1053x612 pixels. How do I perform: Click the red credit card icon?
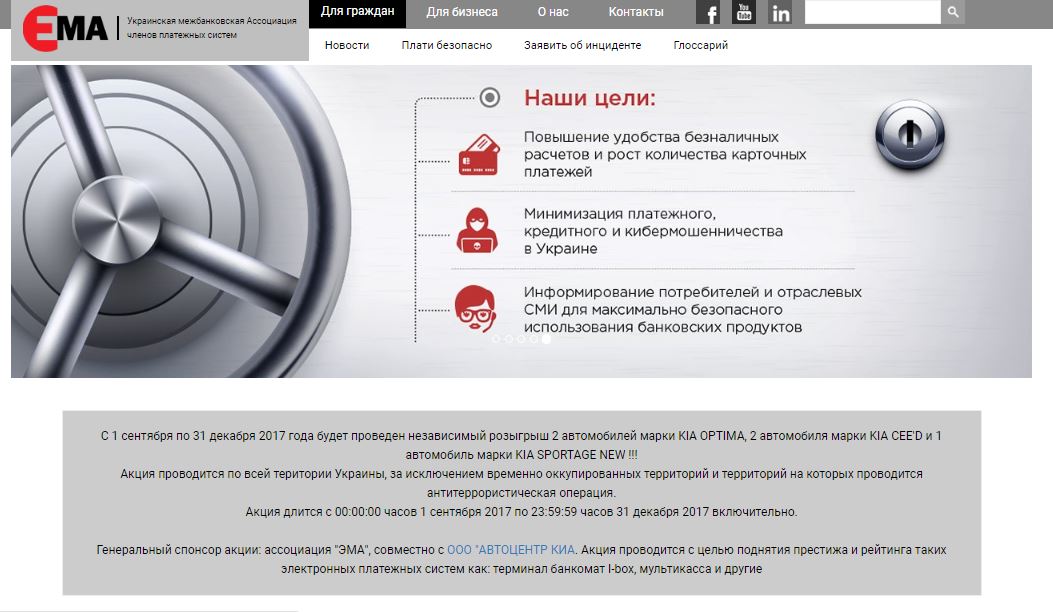[x=479, y=155]
